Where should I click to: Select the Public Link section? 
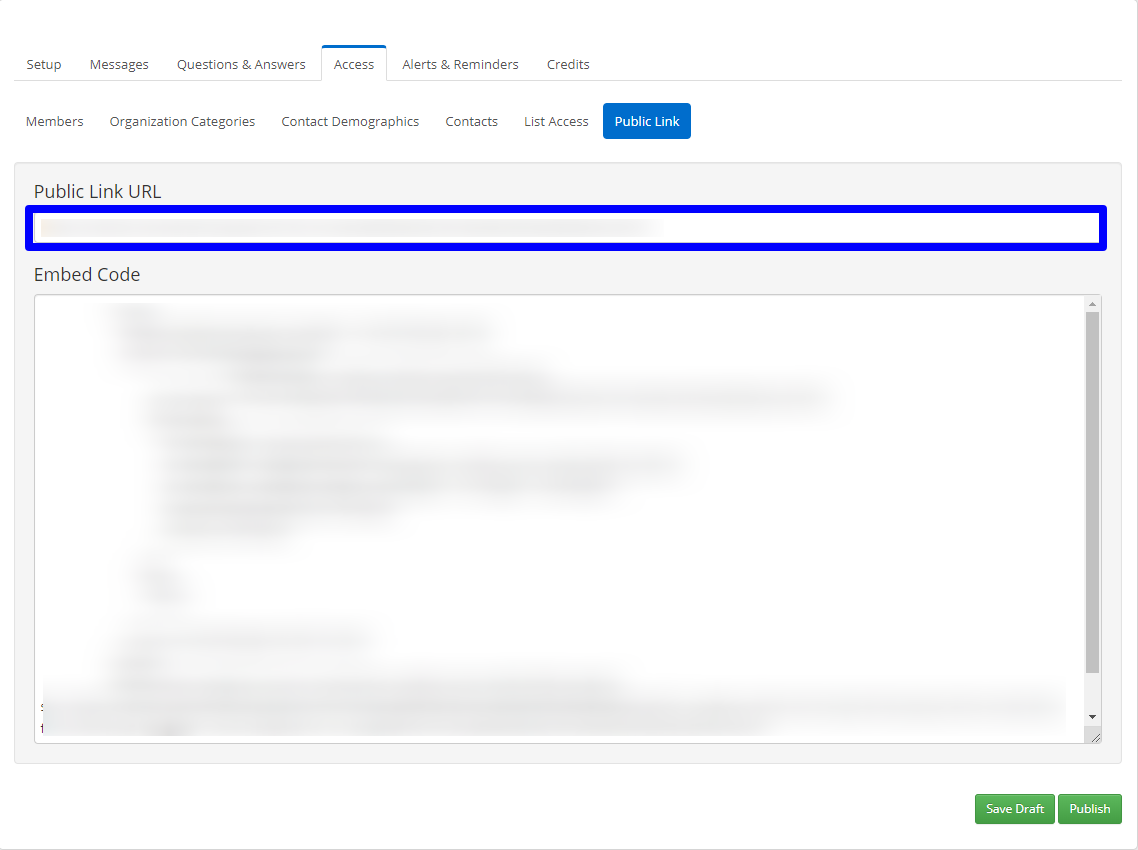[x=646, y=121]
